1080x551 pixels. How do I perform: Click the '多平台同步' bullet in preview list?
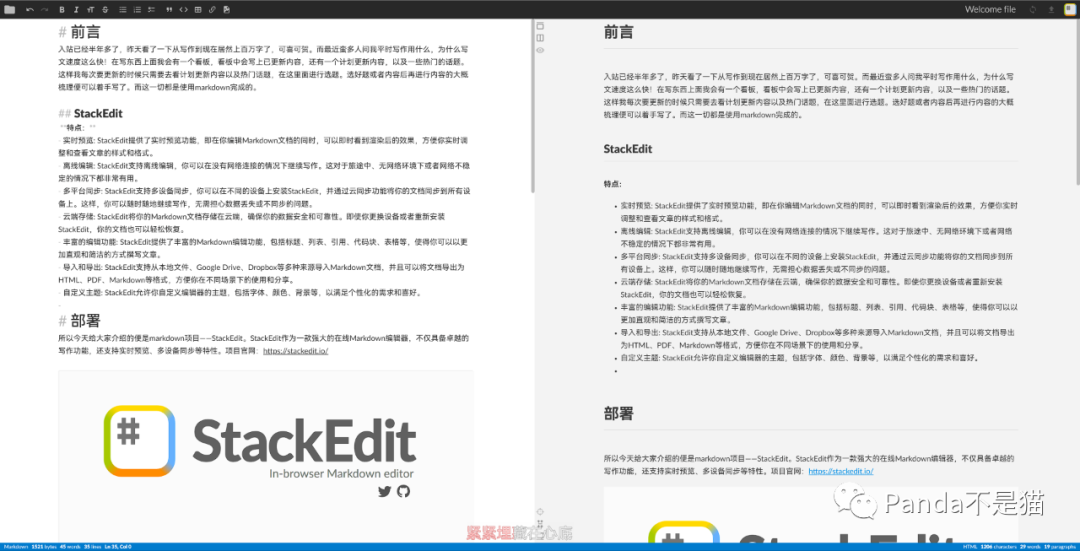click(x=818, y=263)
